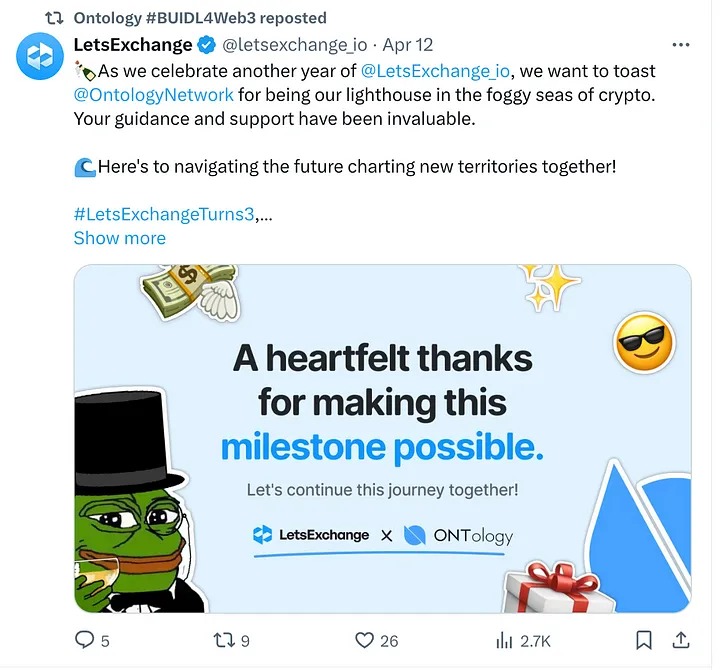Image resolution: width=720 pixels, height=670 pixels.
Task: Click the repost indicator icon above the avatar
Action: [56, 18]
